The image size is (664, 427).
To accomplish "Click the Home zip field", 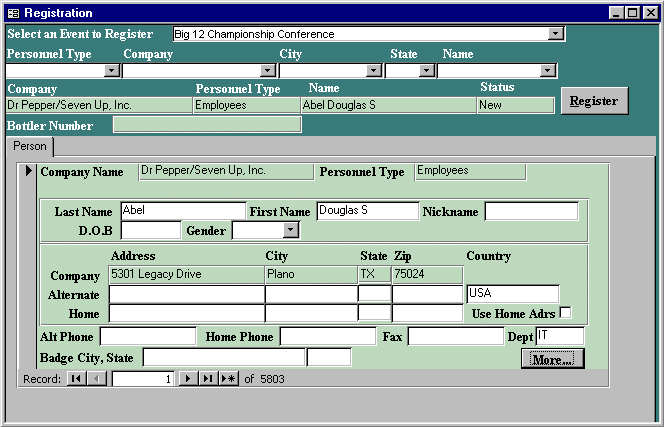I will 427,313.
